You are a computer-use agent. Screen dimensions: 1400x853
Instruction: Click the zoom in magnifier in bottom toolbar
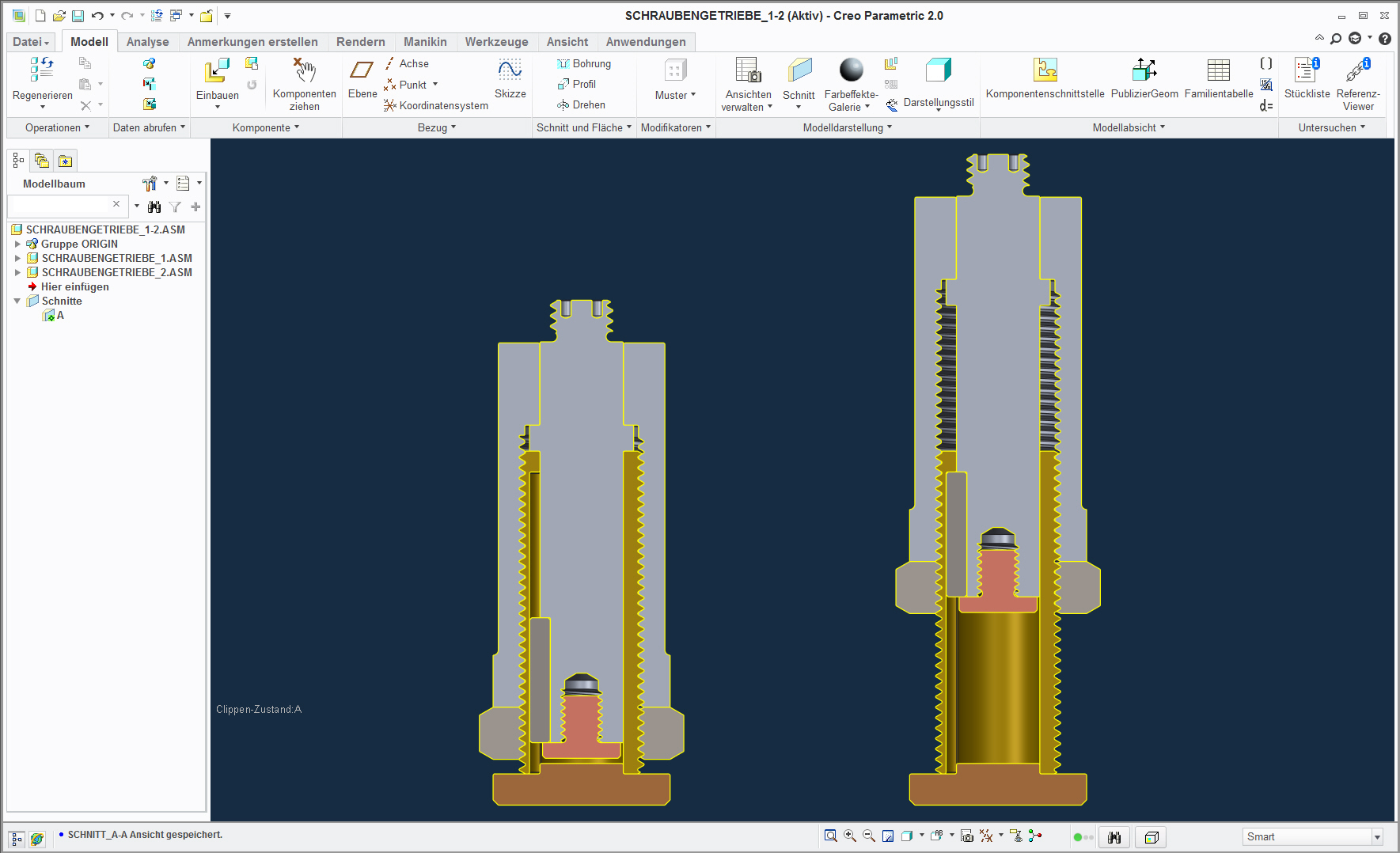[850, 836]
